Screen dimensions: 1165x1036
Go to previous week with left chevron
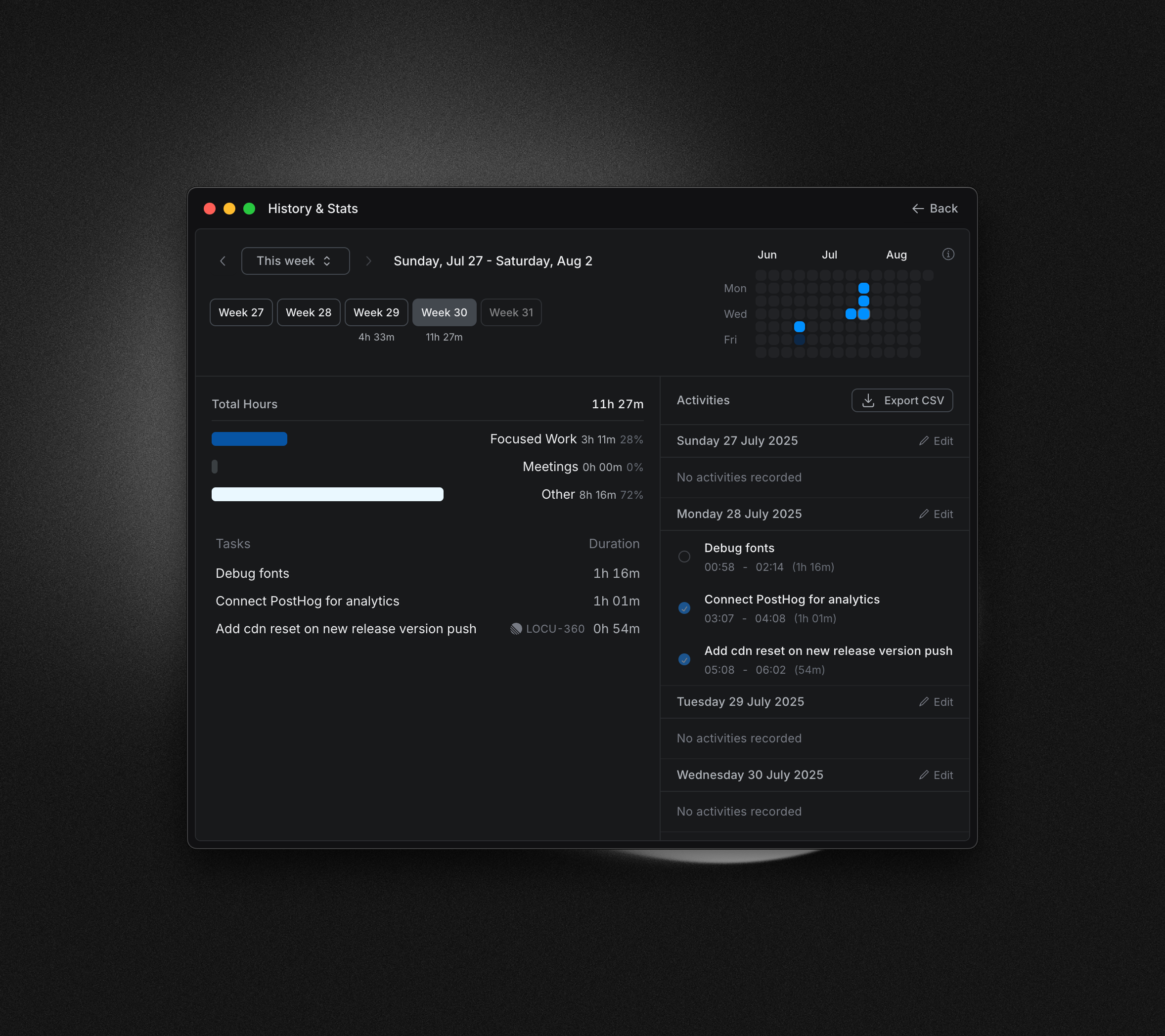[x=223, y=261]
